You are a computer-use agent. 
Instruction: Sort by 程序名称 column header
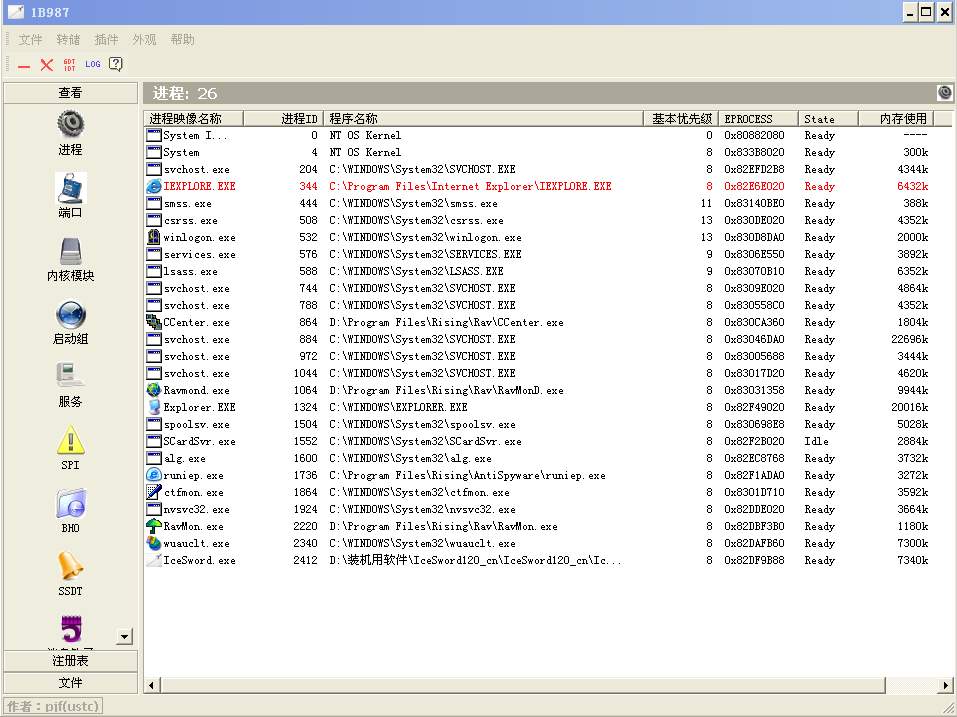pos(483,118)
